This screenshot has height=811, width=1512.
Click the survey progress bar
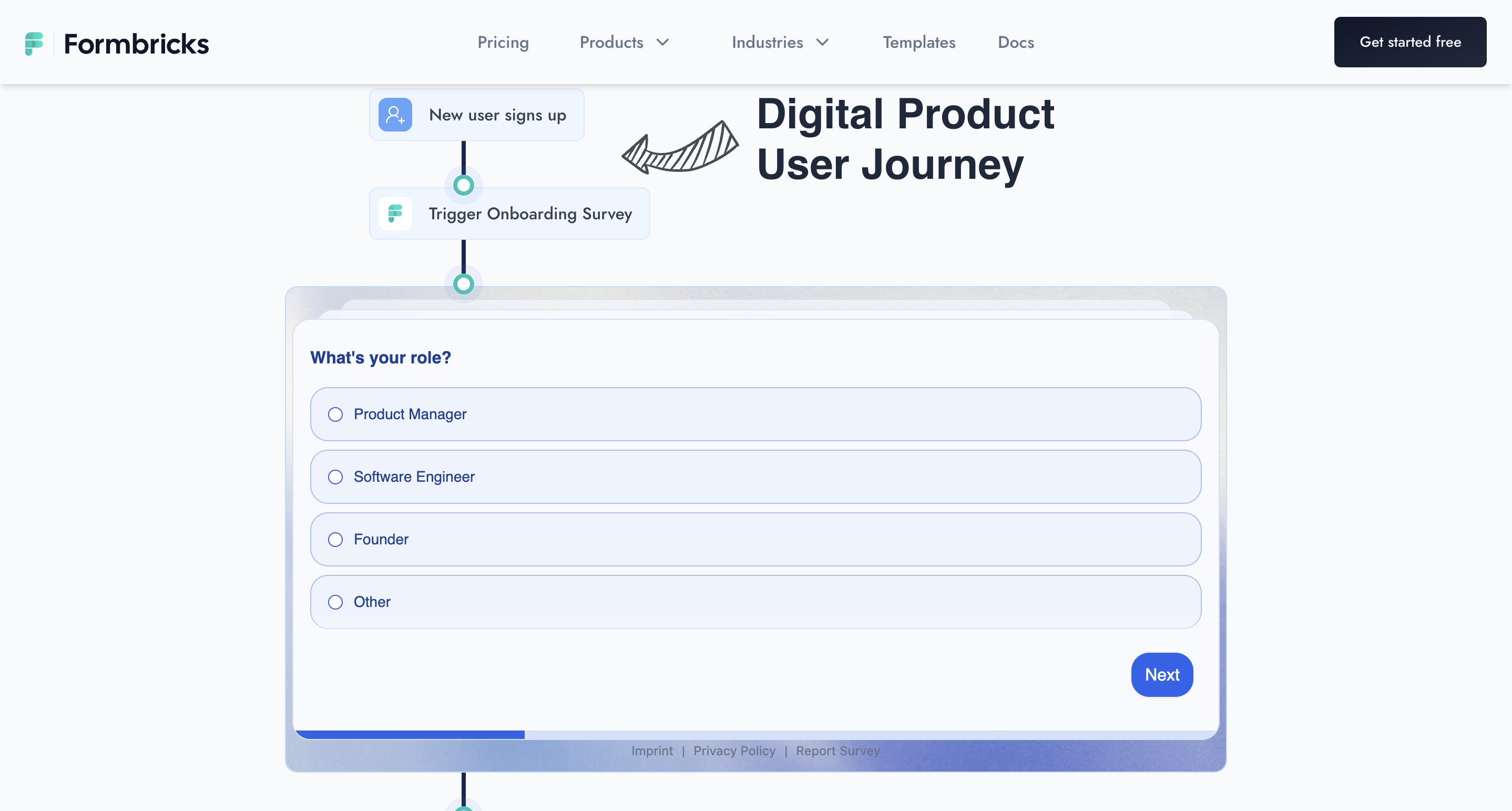pyautogui.click(x=755, y=735)
